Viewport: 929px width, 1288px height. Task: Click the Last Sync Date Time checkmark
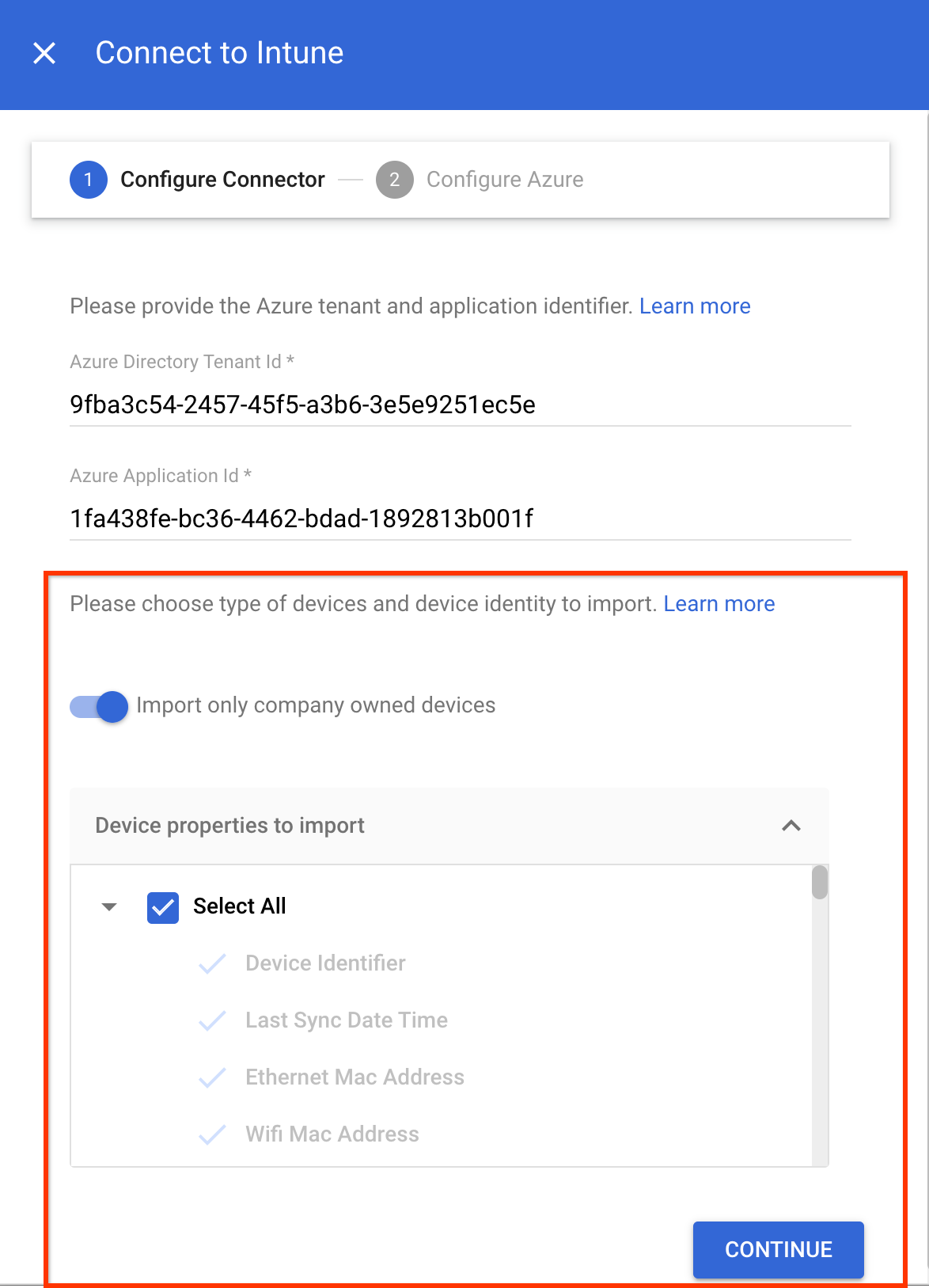pos(212,1020)
